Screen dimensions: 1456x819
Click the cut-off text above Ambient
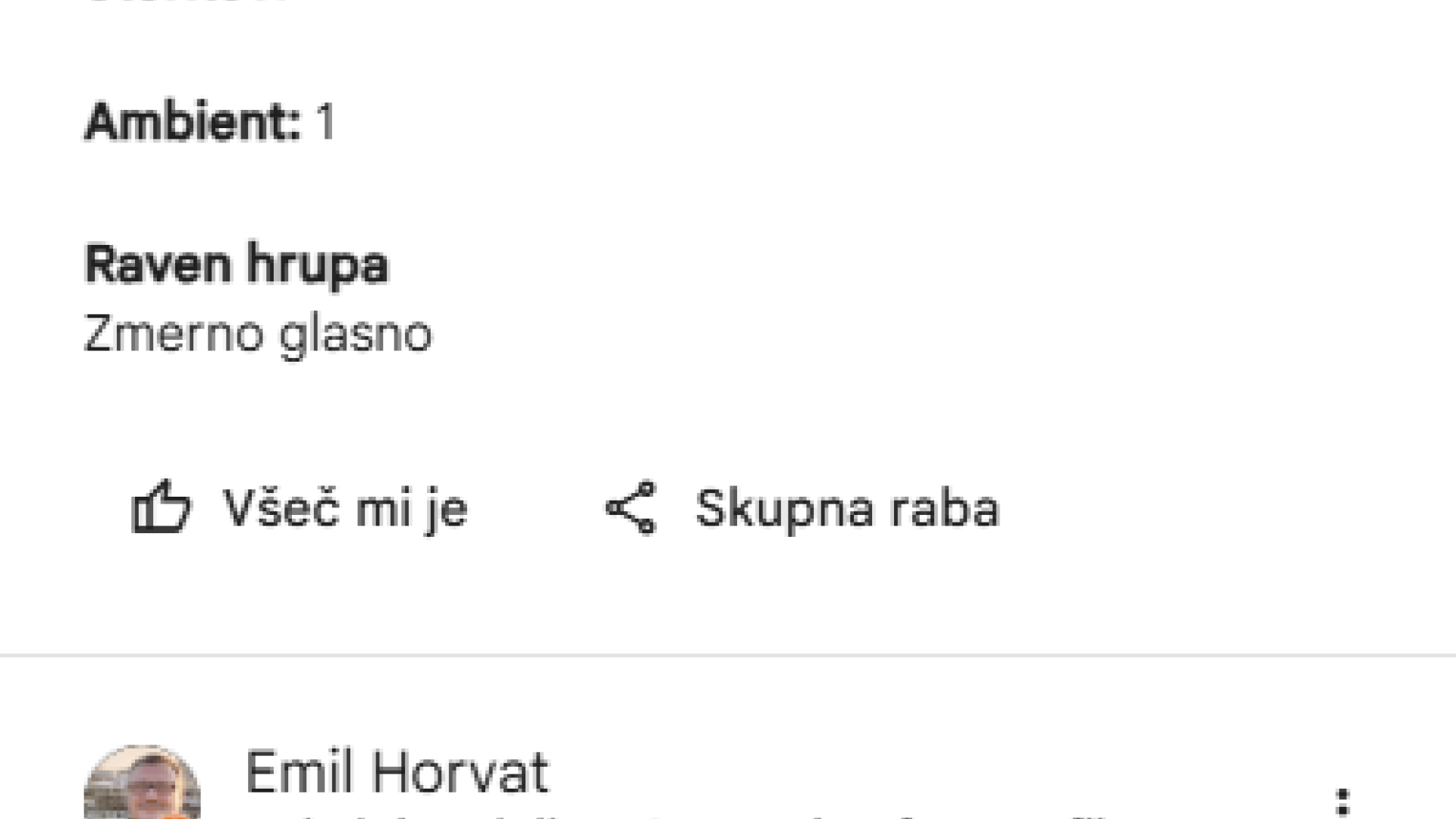pos(186,2)
